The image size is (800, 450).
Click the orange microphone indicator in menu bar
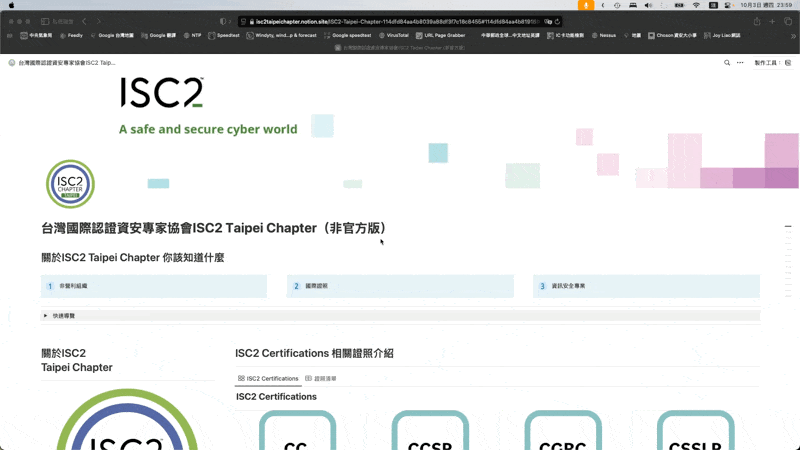(x=585, y=5)
